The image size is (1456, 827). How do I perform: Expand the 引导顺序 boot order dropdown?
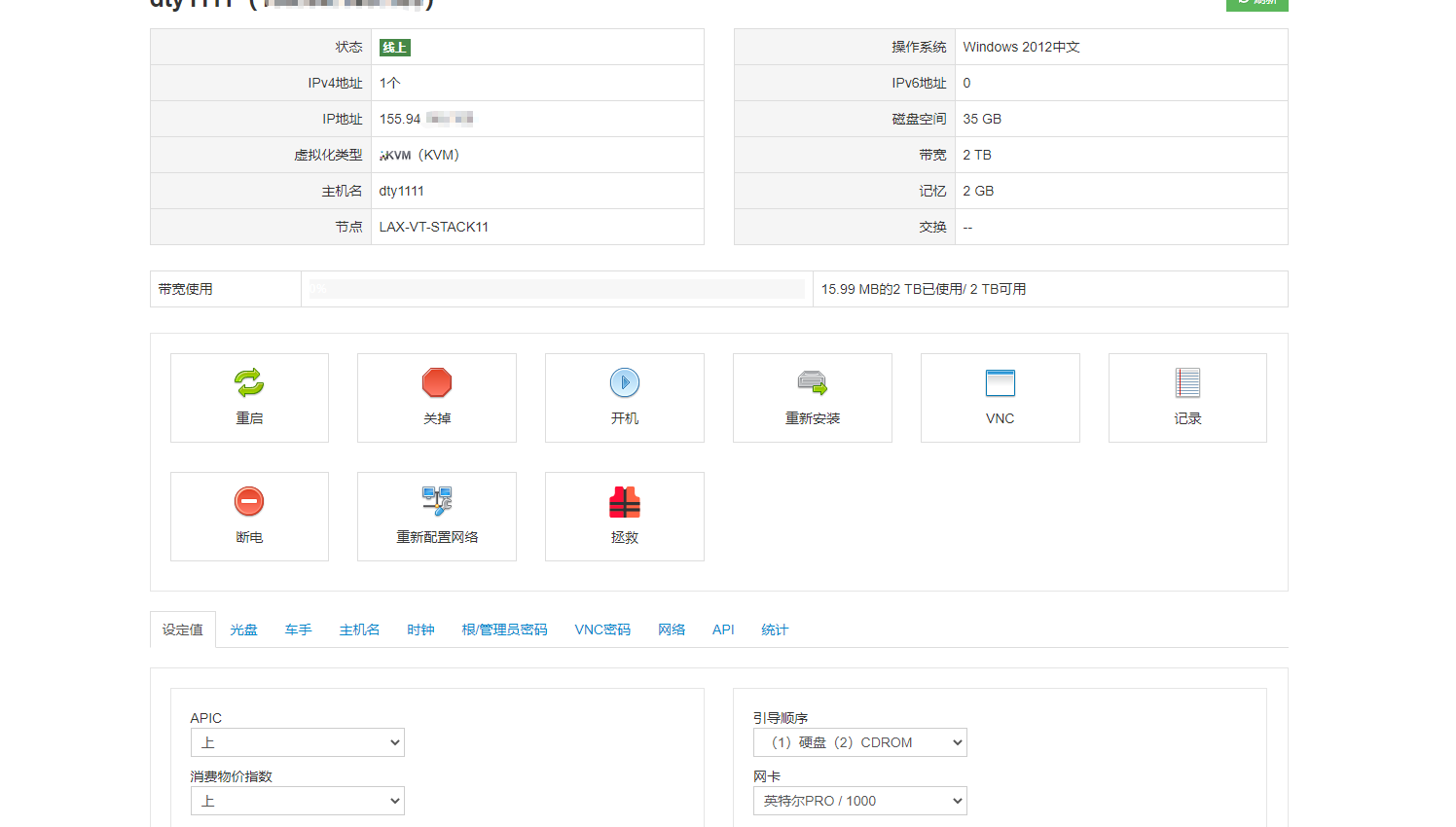[x=860, y=742]
